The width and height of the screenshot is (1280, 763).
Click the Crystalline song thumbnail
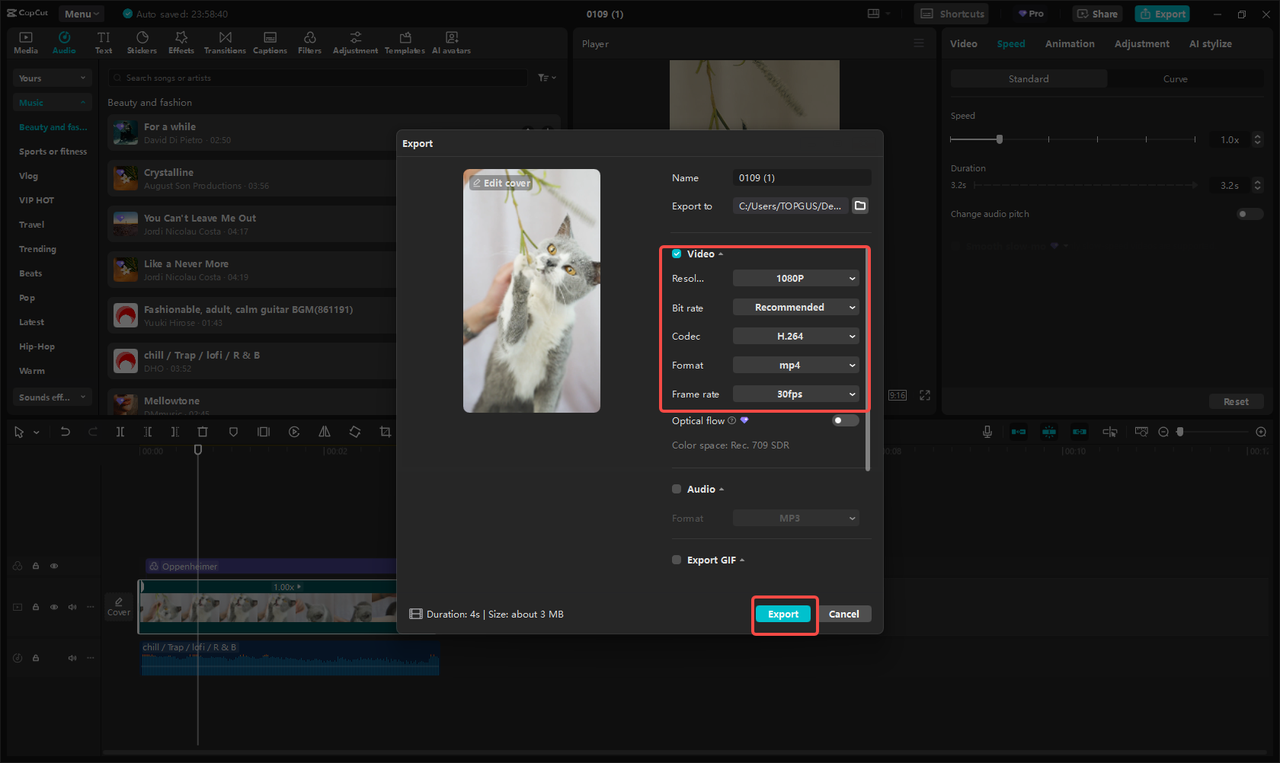(x=125, y=177)
